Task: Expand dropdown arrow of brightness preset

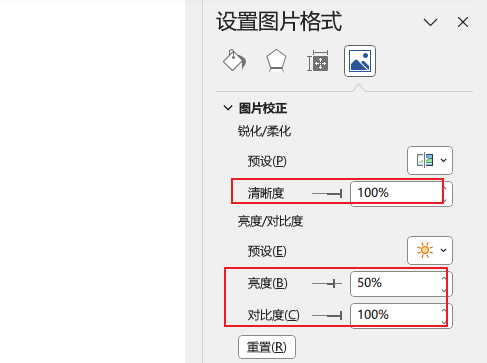Action: pos(443,250)
